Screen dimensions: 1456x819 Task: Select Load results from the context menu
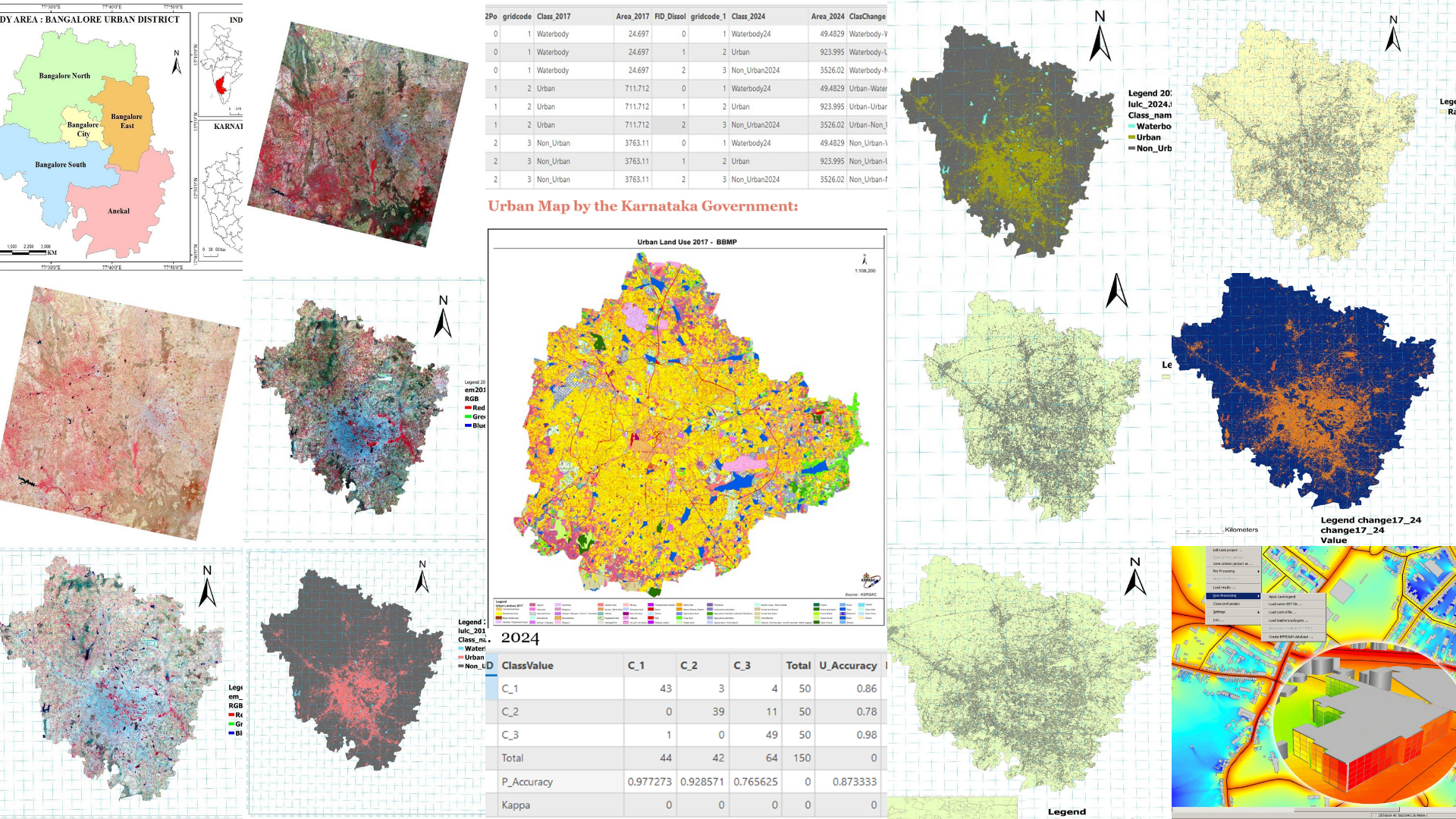tap(1224, 588)
